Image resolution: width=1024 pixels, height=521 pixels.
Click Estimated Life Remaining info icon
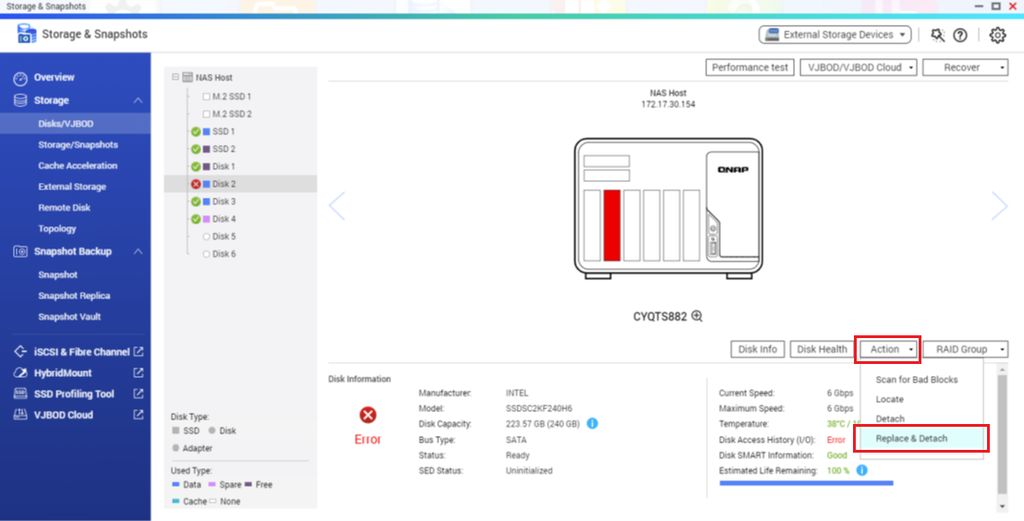tap(861, 470)
